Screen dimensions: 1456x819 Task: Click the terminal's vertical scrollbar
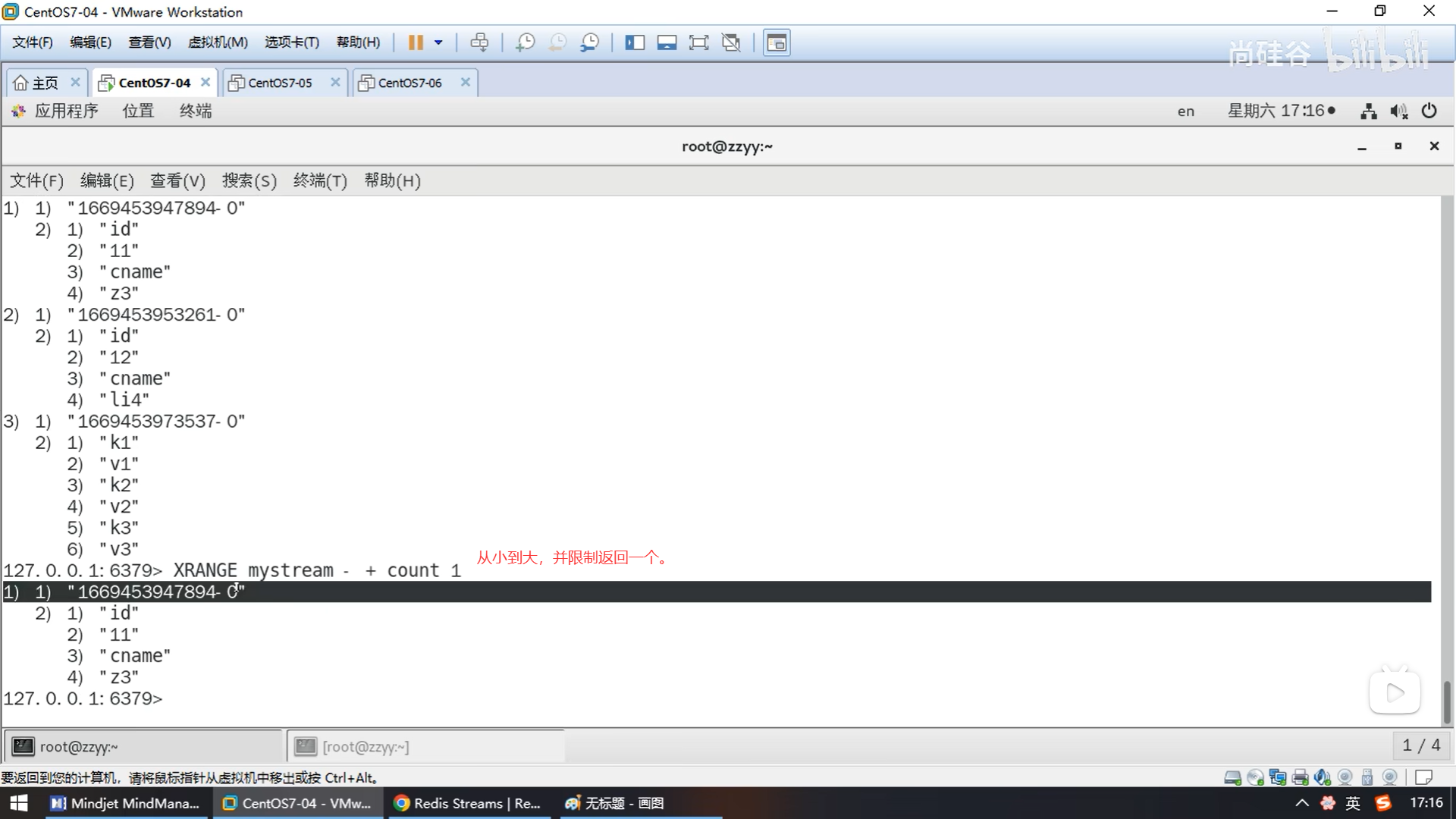1446,701
